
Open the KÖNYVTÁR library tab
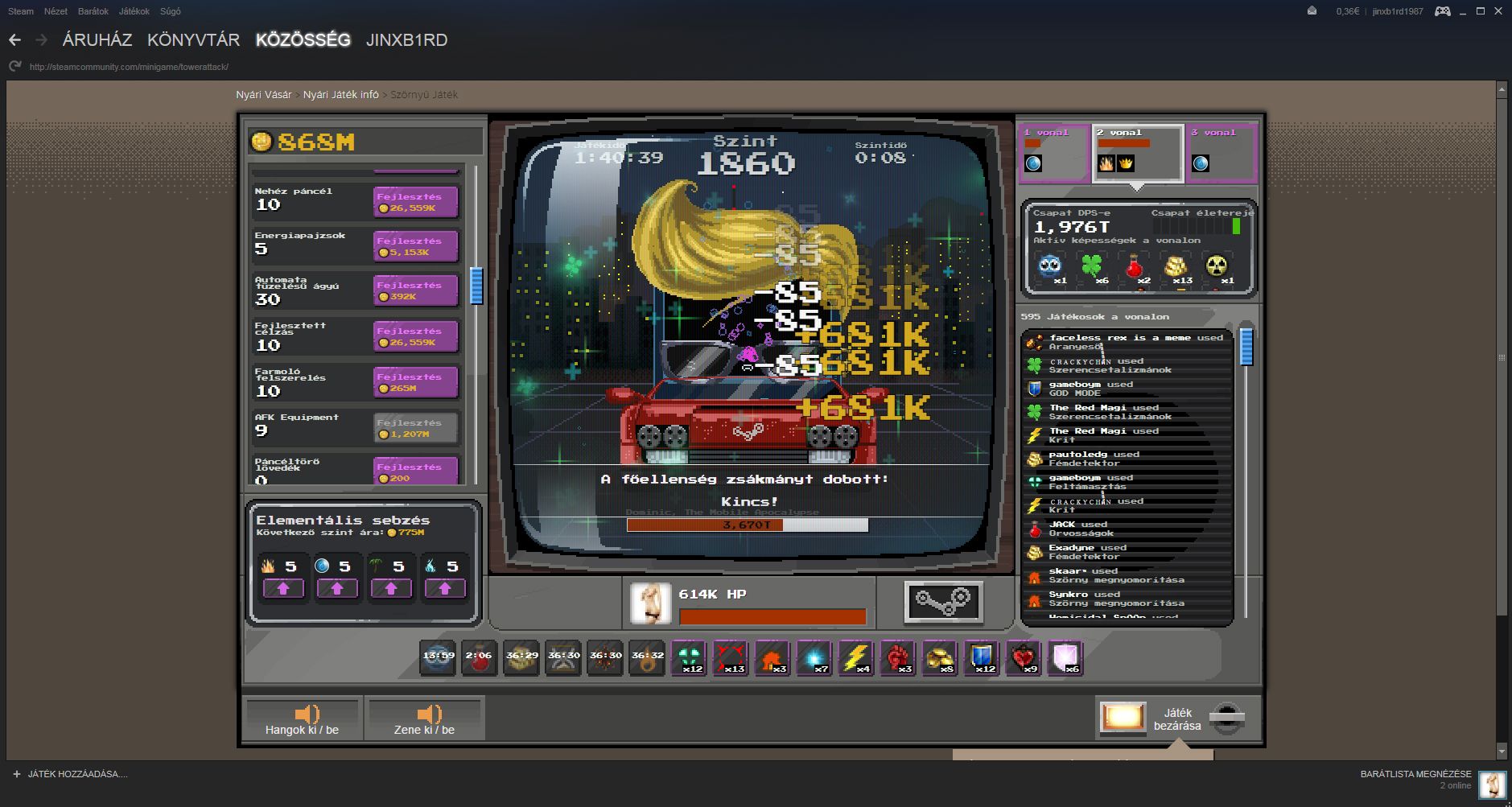tap(194, 40)
